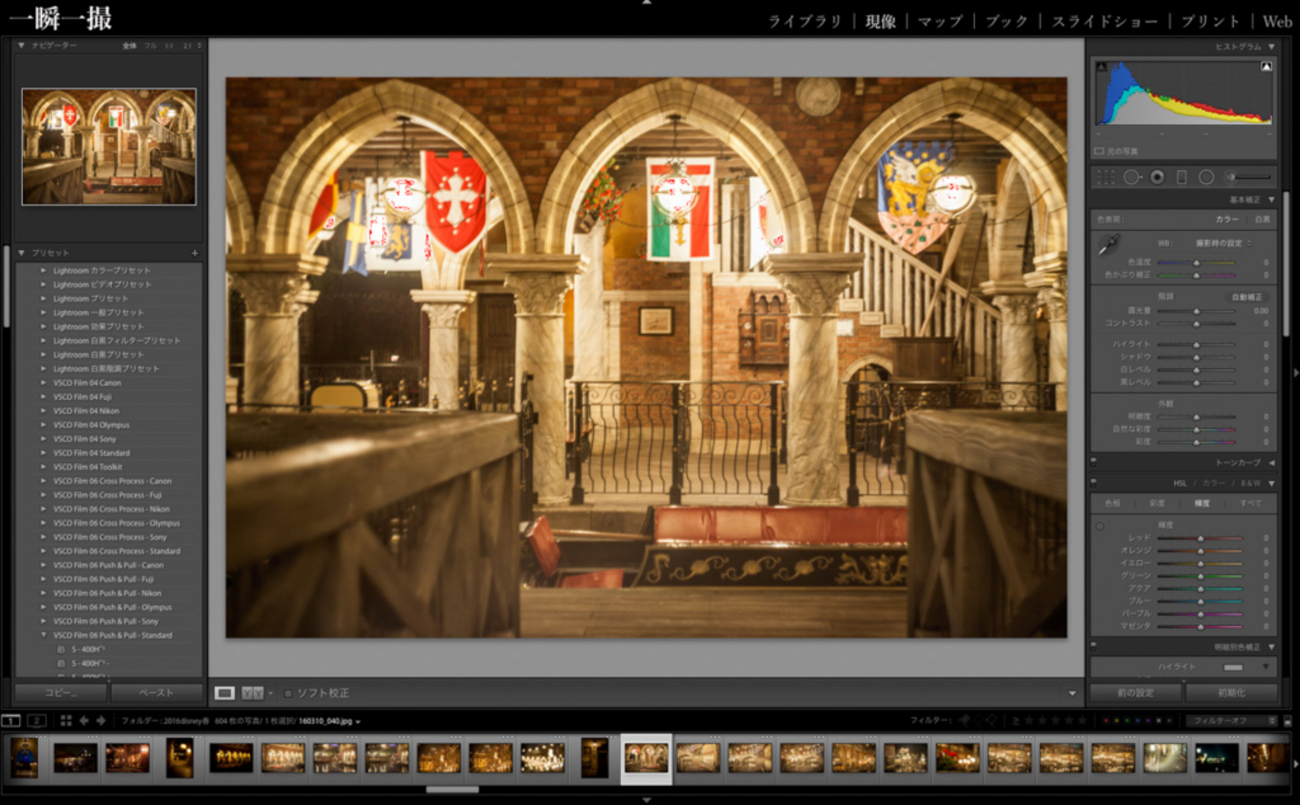Select the Spot Removal tool
Viewport: 1300px width, 805px height.
click(x=1132, y=177)
